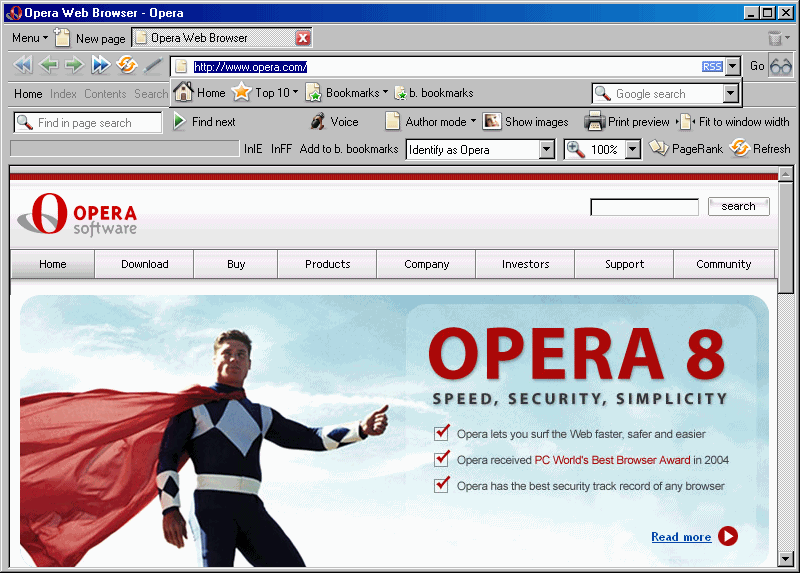Image resolution: width=800 pixels, height=573 pixels.
Task: Click the website search button
Action: pos(738,206)
